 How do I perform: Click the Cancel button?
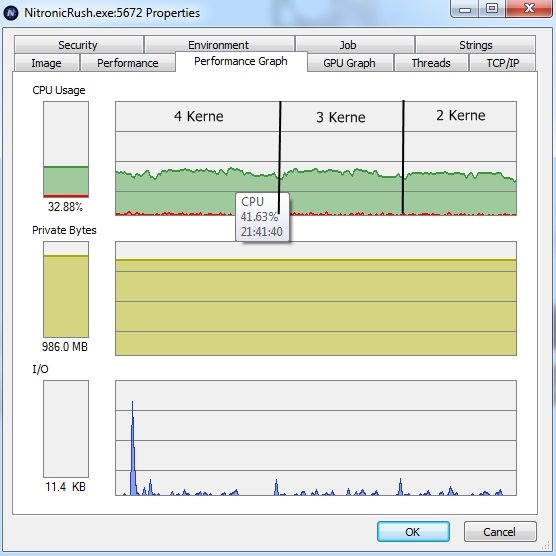500,532
